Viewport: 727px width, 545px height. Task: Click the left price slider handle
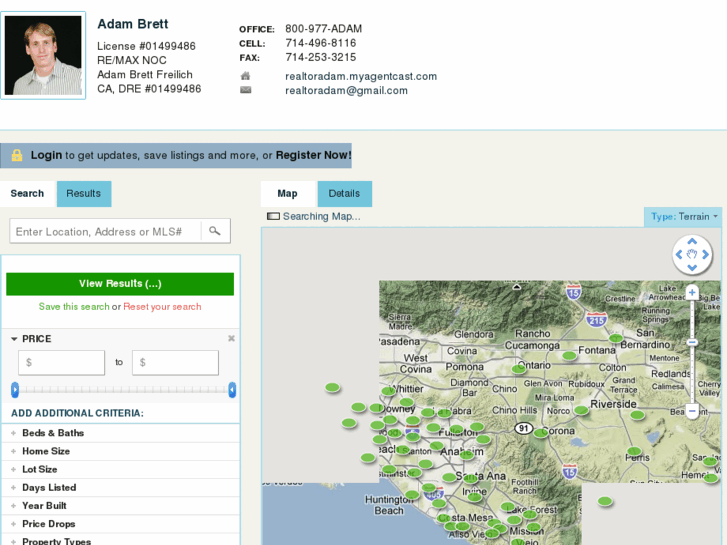pyautogui.click(x=15, y=390)
